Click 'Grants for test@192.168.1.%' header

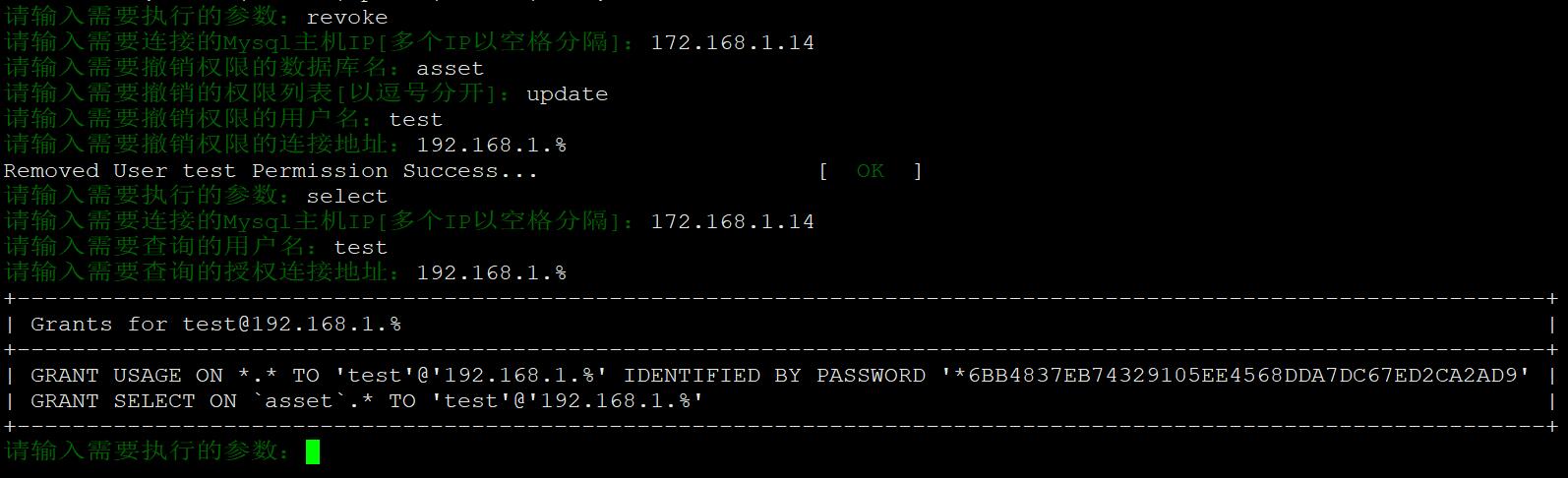coord(215,325)
